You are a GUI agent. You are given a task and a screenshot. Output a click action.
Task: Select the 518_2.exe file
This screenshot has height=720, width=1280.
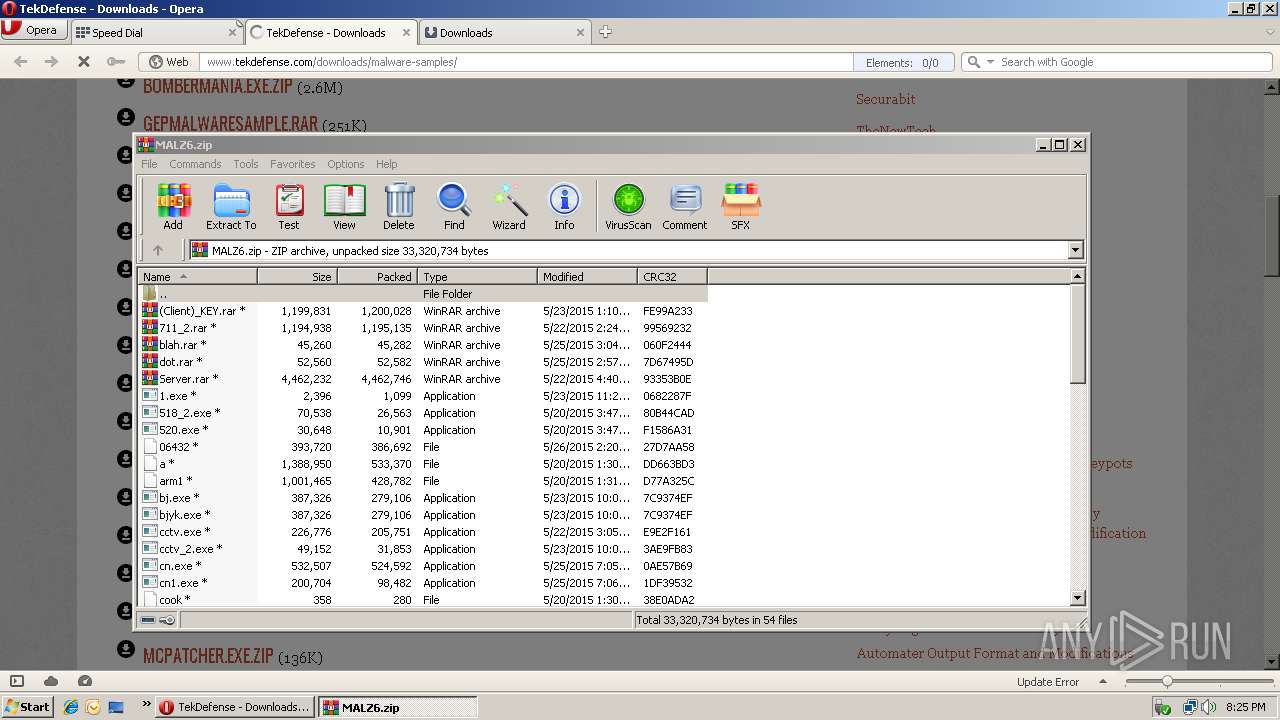tap(422, 413)
